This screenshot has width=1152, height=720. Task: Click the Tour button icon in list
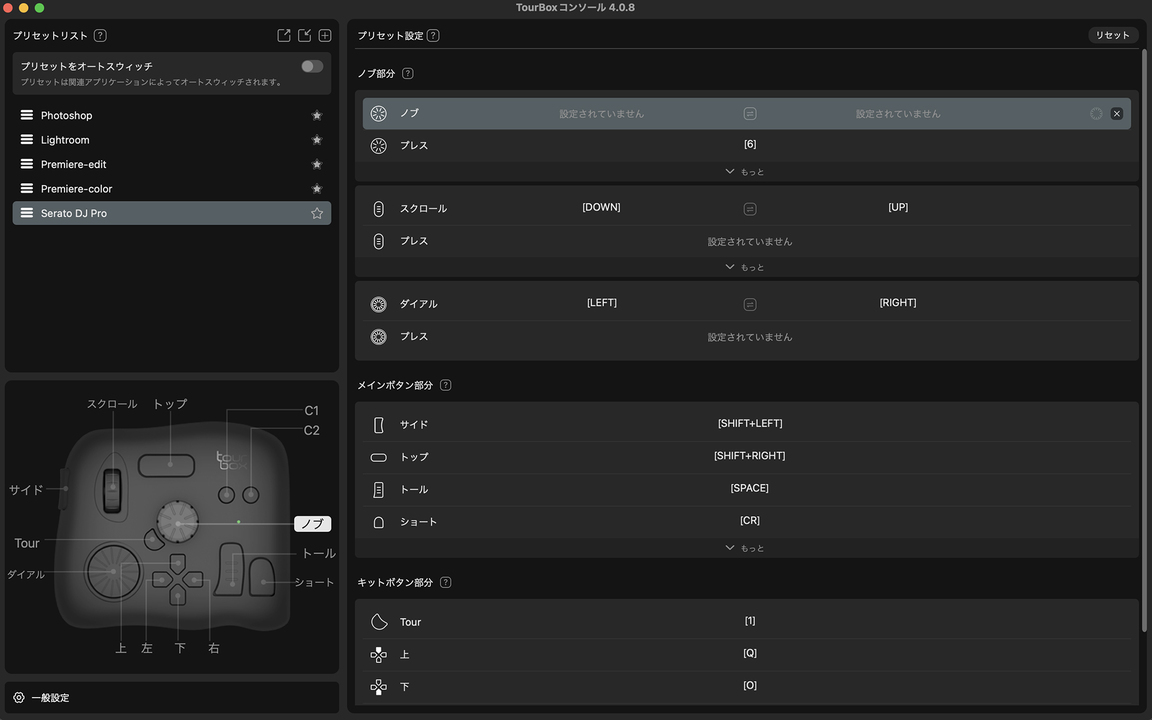tap(379, 622)
